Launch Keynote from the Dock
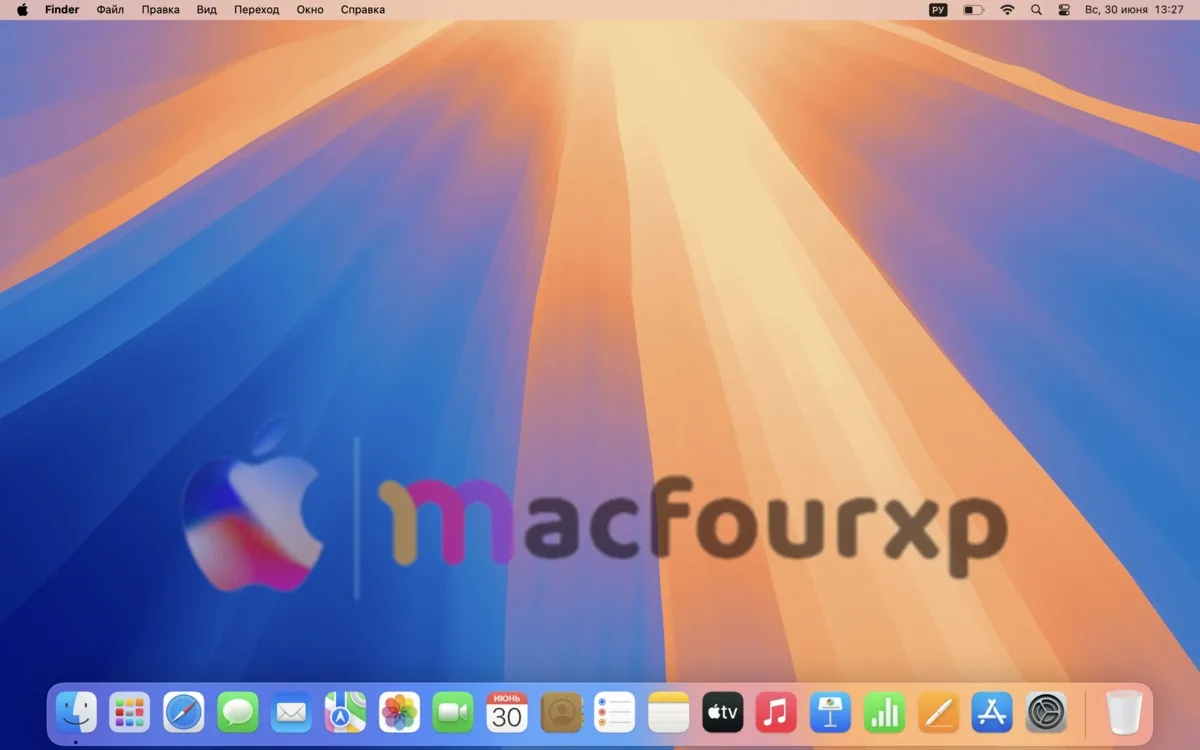The width and height of the screenshot is (1200, 750). [831, 713]
